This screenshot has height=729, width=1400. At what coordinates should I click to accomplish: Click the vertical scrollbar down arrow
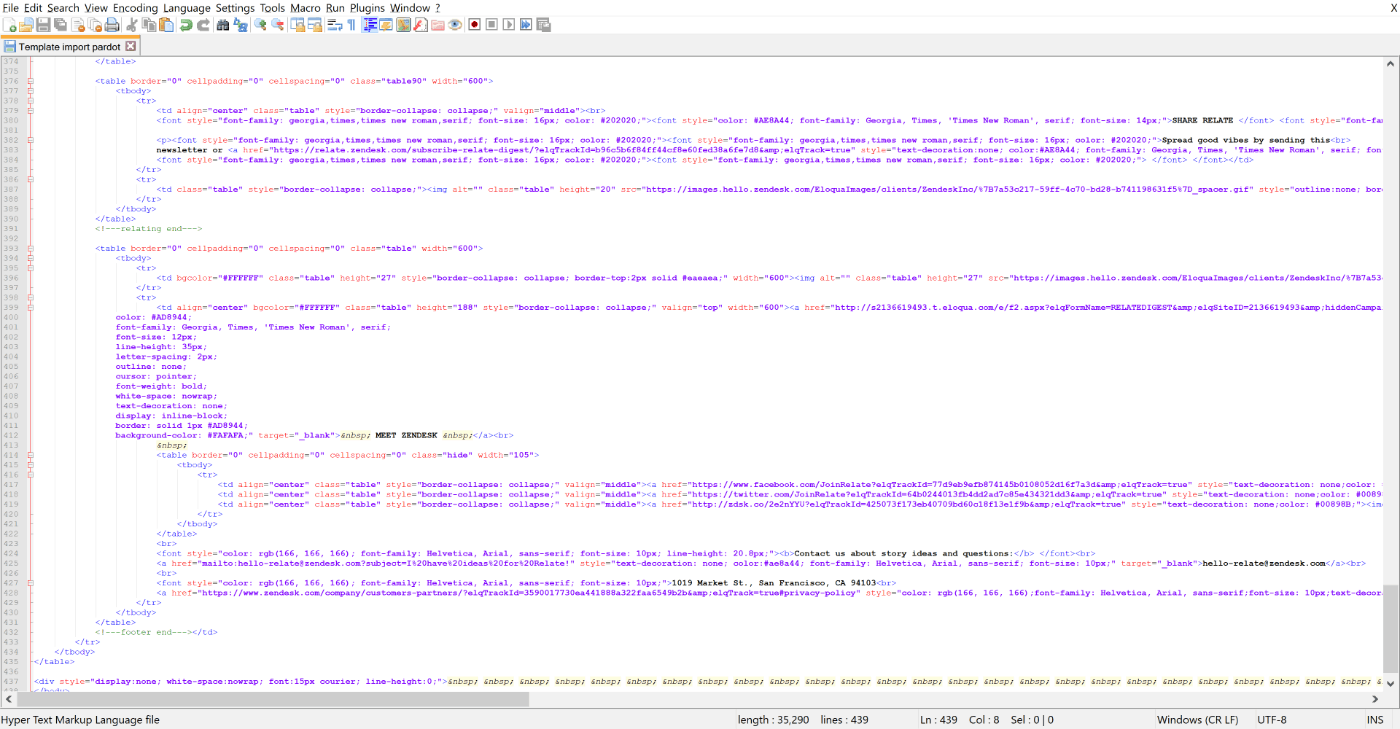[x=1391, y=685]
